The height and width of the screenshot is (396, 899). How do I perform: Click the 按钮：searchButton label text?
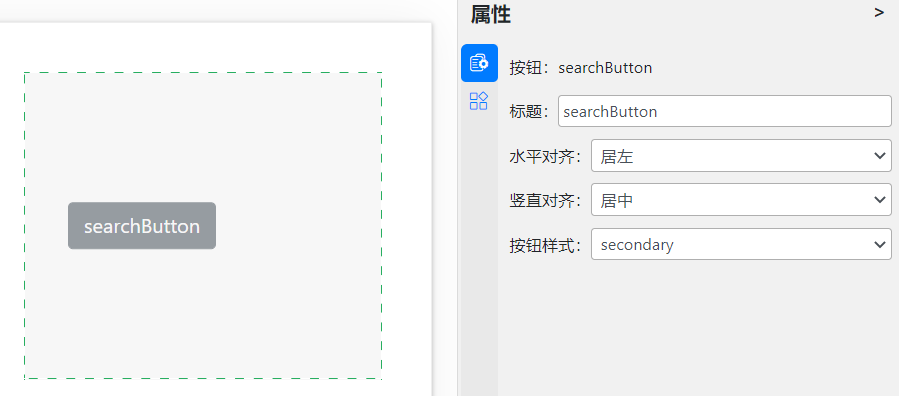[581, 68]
